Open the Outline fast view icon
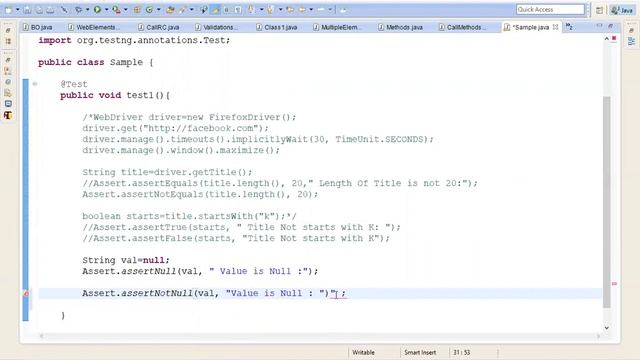640x360 pixels. pyautogui.click(x=631, y=41)
